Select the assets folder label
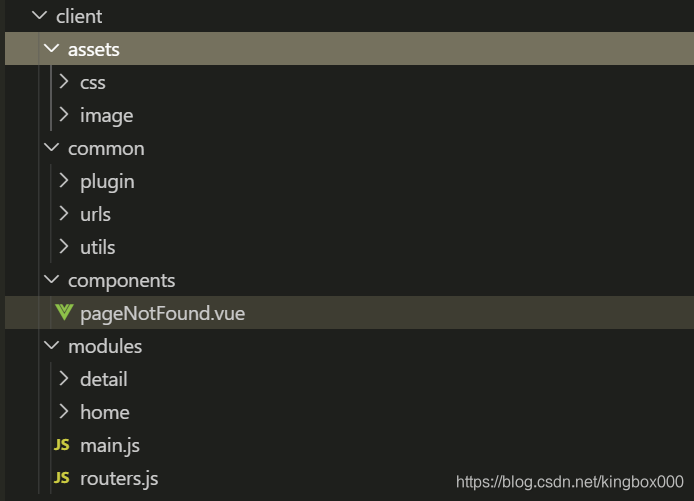Screen dimensions: 694x501 pyautogui.click(x=93, y=49)
